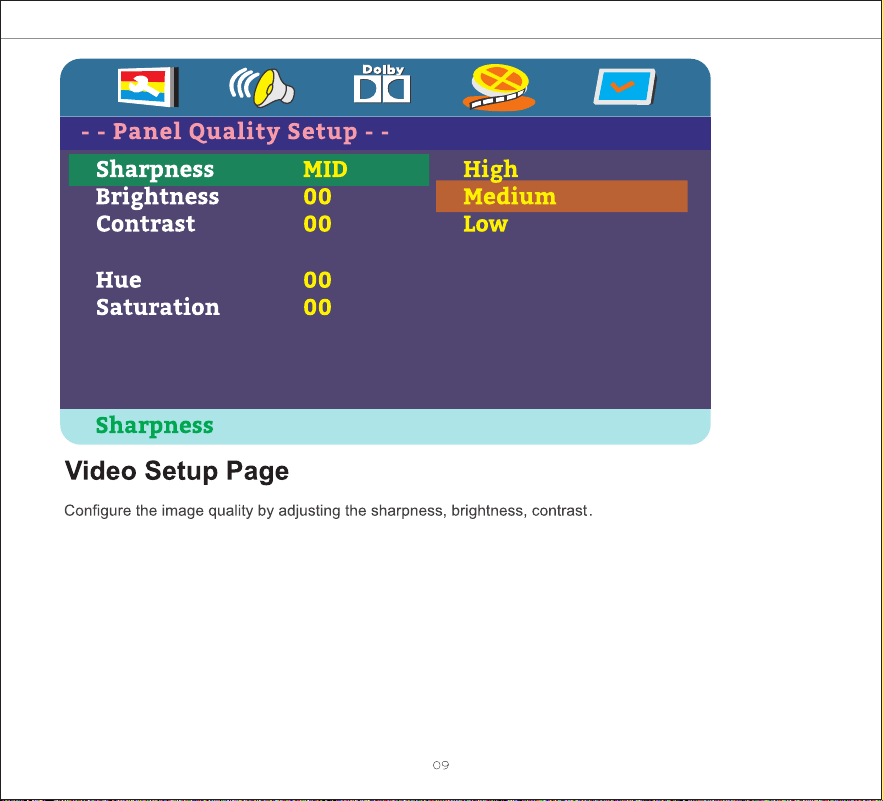Open the video setup film reel icon
Viewport: 883px width, 801px height.
499,87
